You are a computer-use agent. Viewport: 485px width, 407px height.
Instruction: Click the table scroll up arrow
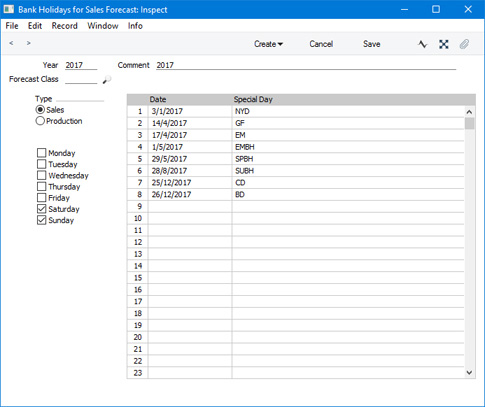[469, 112]
